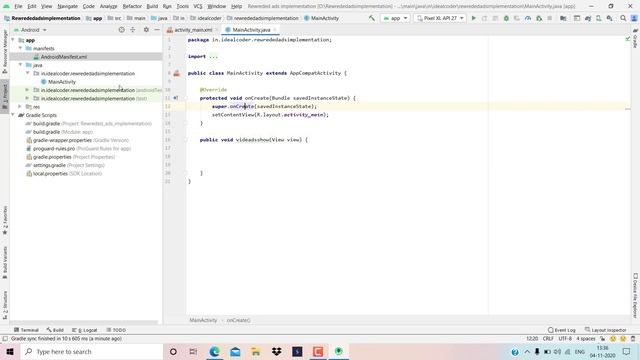Expand the res folder

coord(20,107)
